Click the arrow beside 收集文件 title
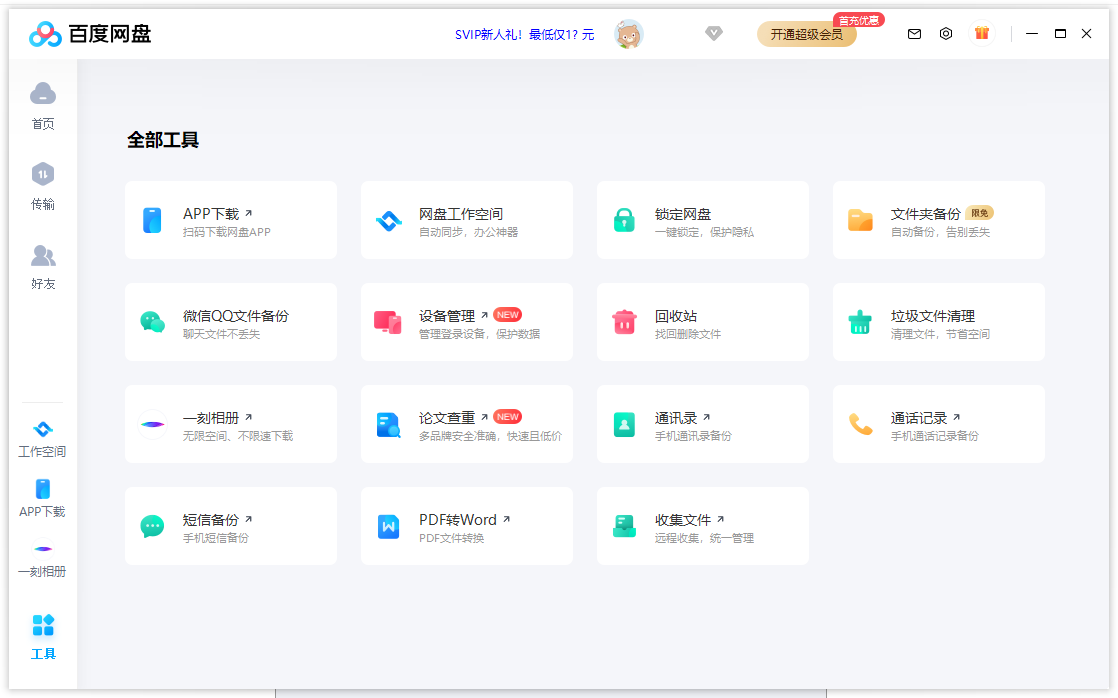1118x698 pixels. [720, 519]
